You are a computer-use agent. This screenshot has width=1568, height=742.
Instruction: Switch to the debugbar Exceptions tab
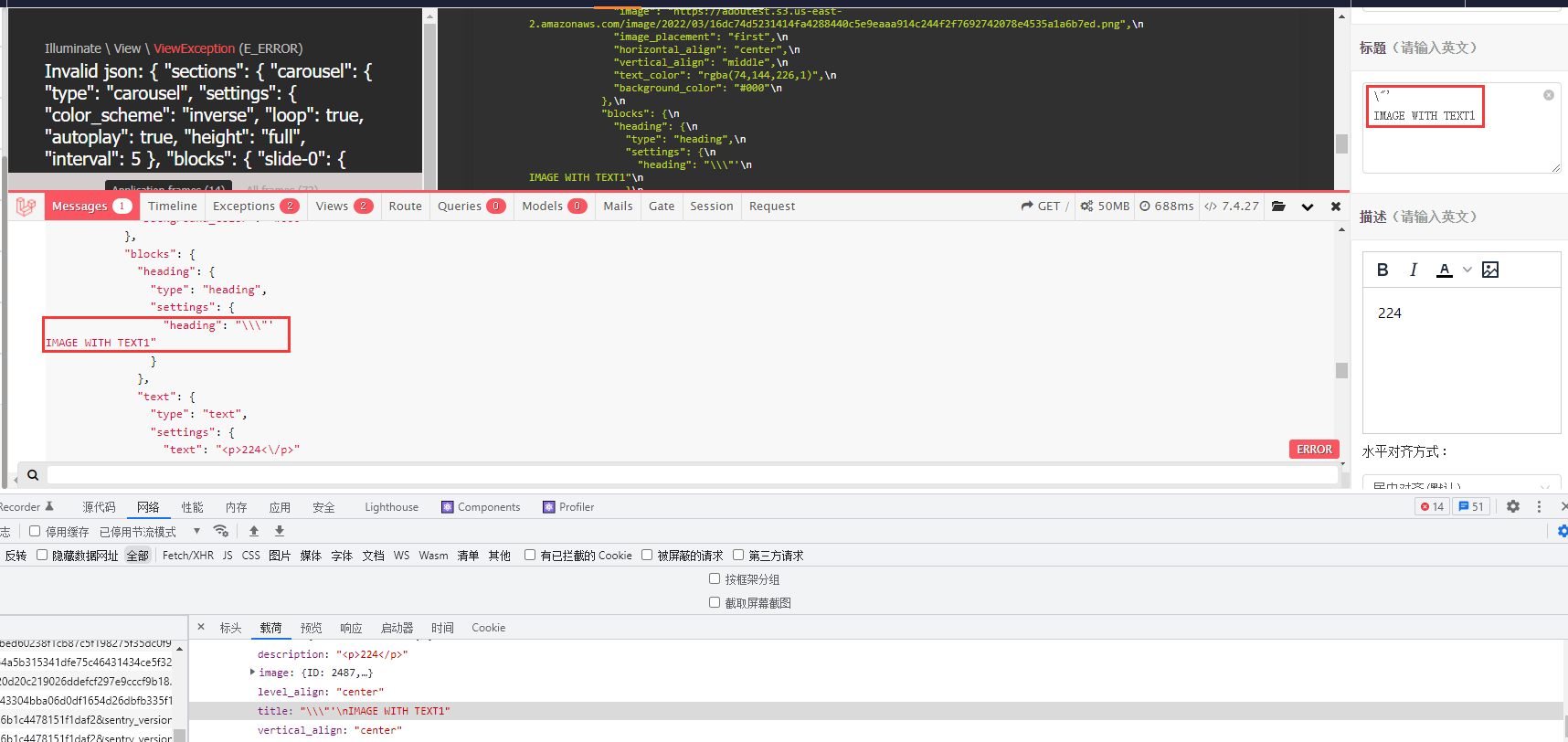point(255,207)
